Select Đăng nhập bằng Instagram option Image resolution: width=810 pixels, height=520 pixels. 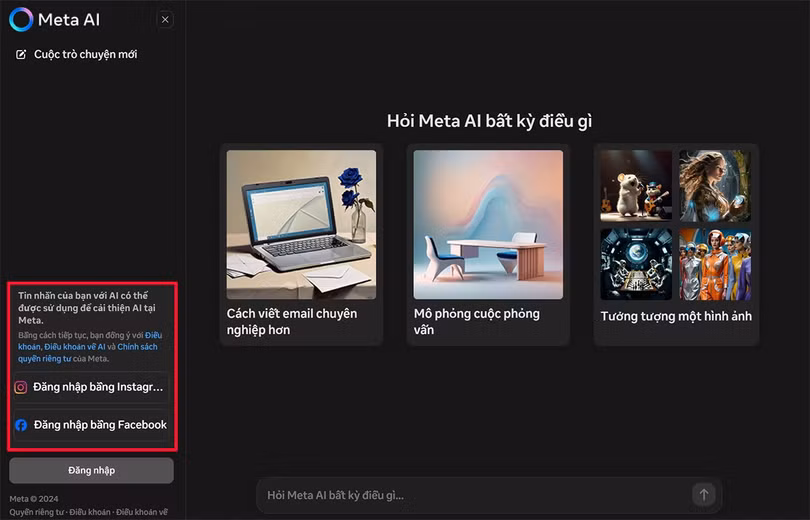pyautogui.click(x=91, y=387)
